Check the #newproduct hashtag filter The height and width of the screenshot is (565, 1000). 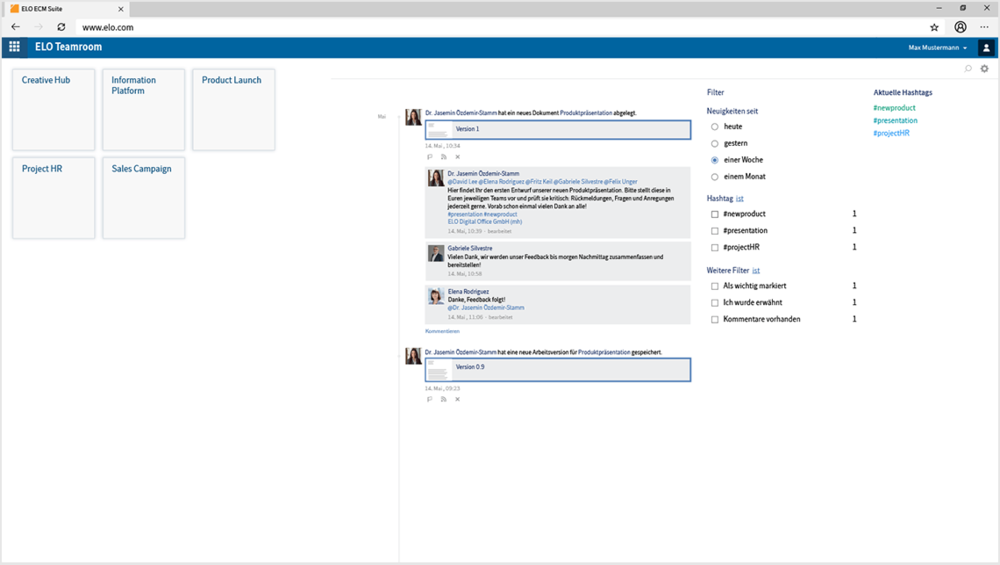pos(714,214)
